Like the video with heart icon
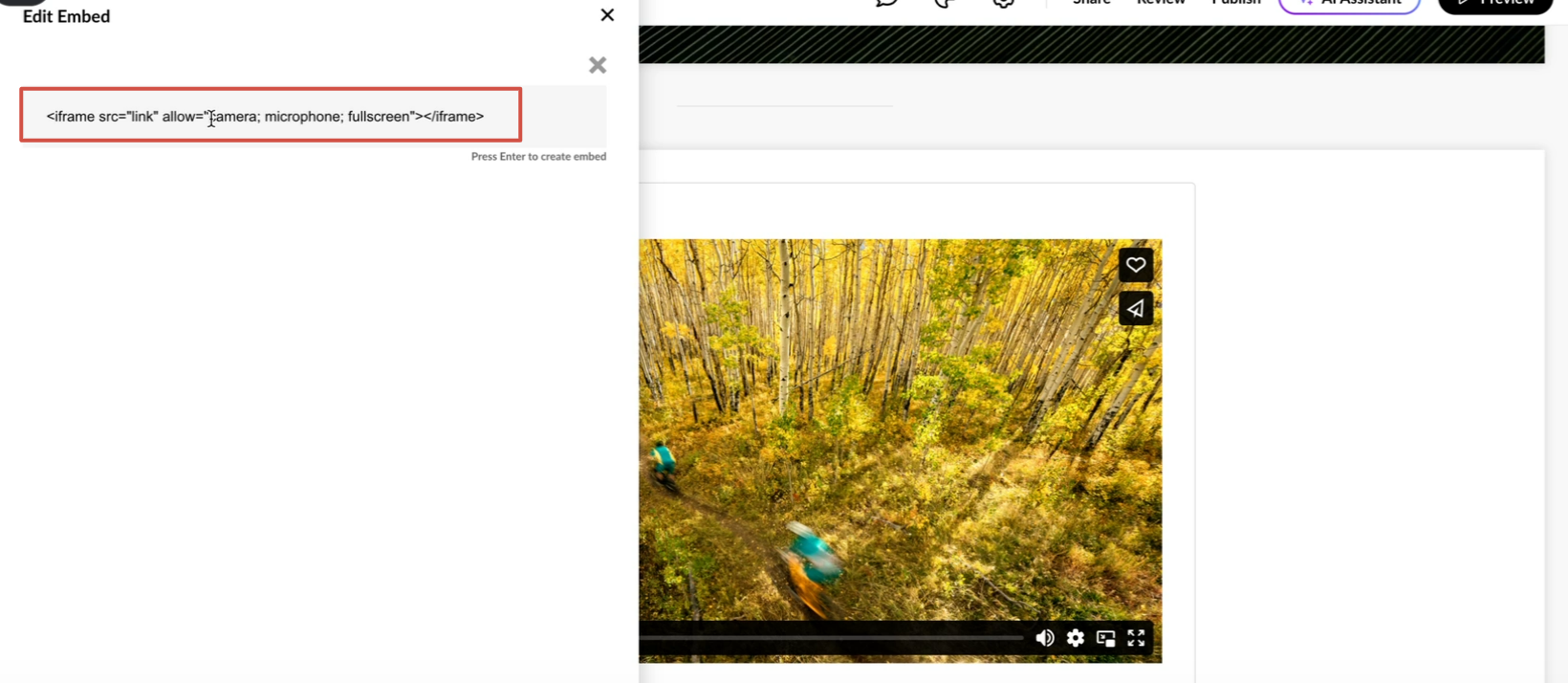This screenshot has height=683, width=1568. click(x=1135, y=265)
